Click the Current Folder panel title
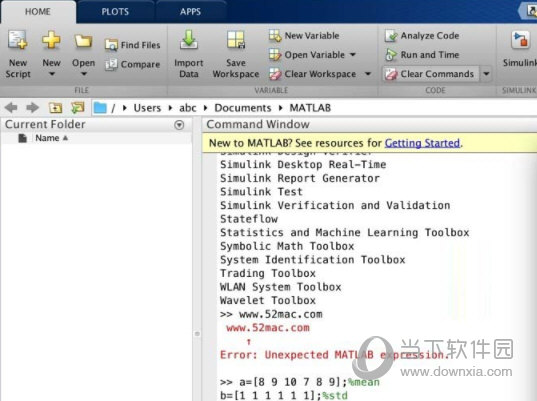This screenshot has width=537, height=401. point(45,124)
